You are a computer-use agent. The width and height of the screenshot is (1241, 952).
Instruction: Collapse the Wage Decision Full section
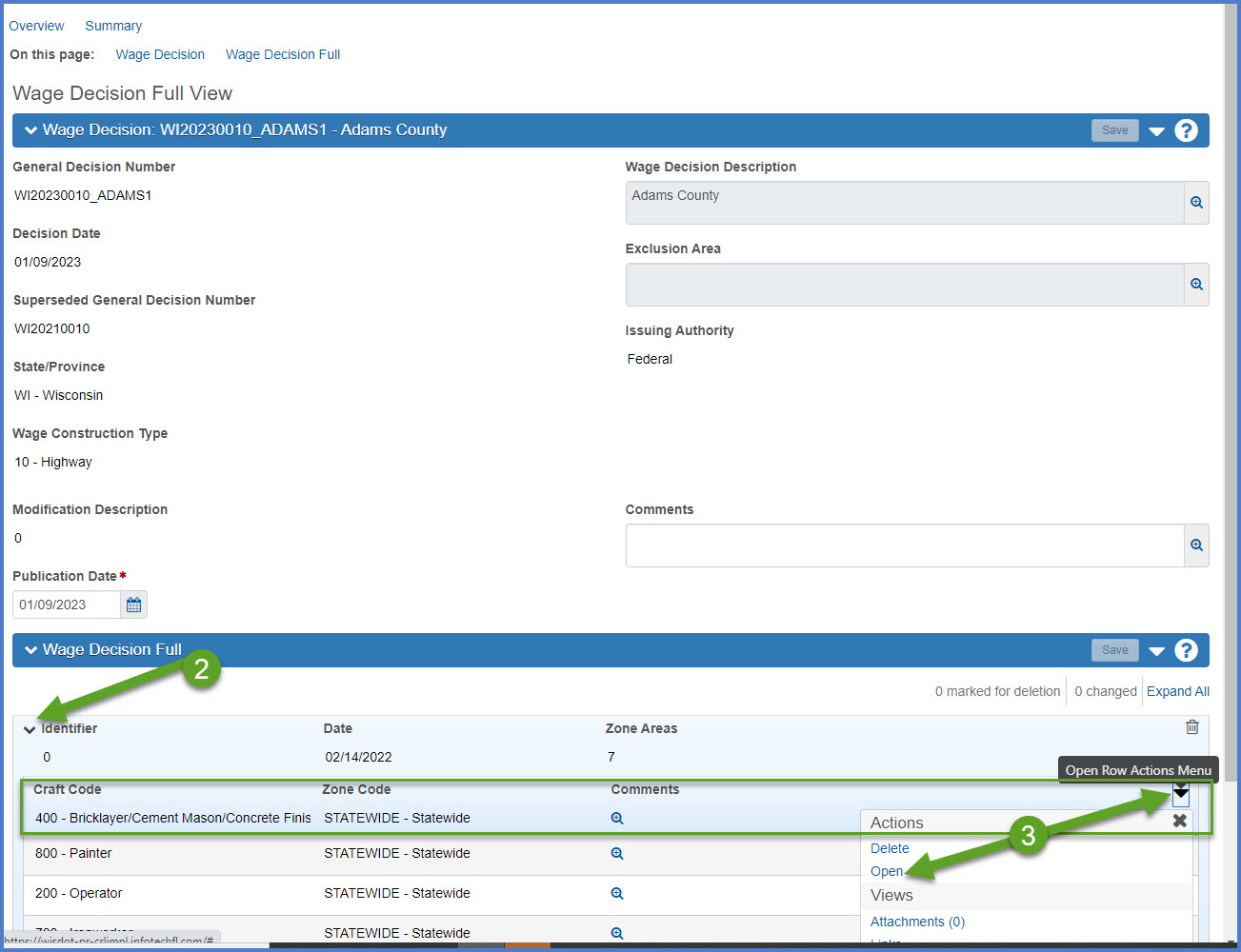point(31,650)
